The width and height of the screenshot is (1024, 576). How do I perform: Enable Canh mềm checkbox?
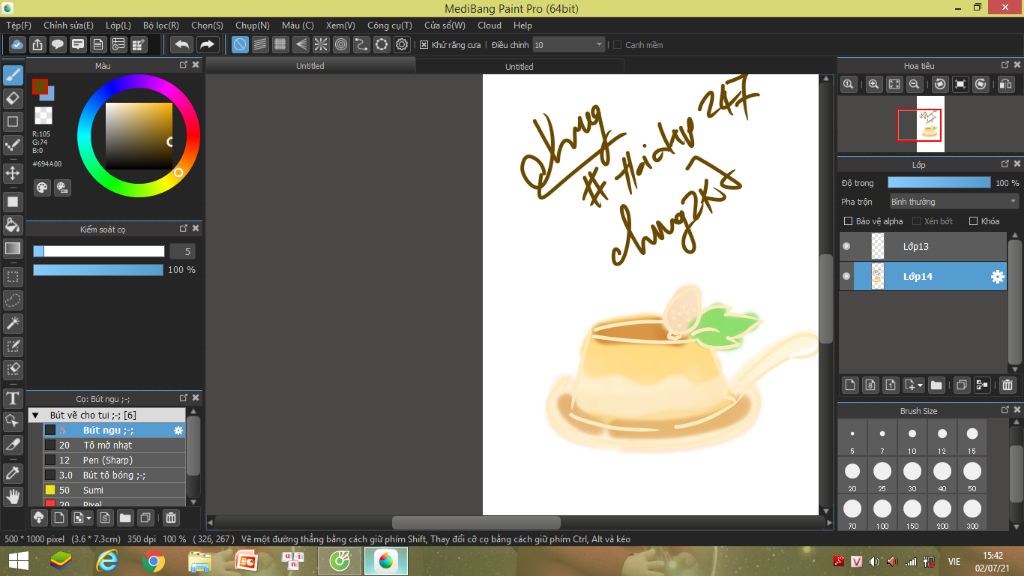pyautogui.click(x=617, y=44)
